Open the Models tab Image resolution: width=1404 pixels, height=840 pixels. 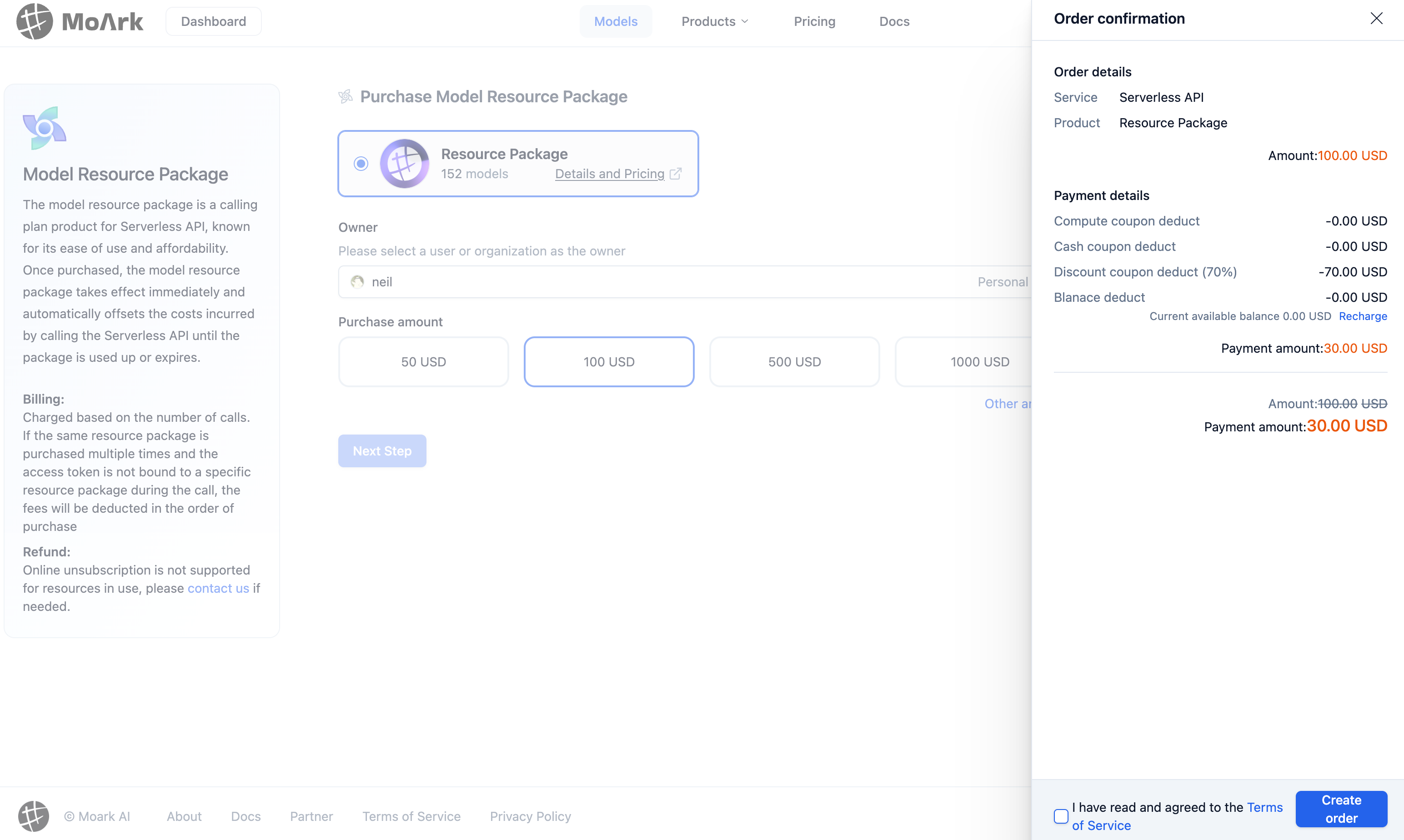(615, 21)
